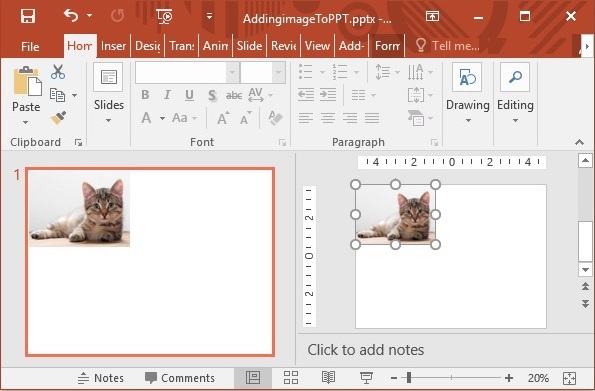Open the Animations tab
Viewport: 595px width, 391px height.
[216, 46]
